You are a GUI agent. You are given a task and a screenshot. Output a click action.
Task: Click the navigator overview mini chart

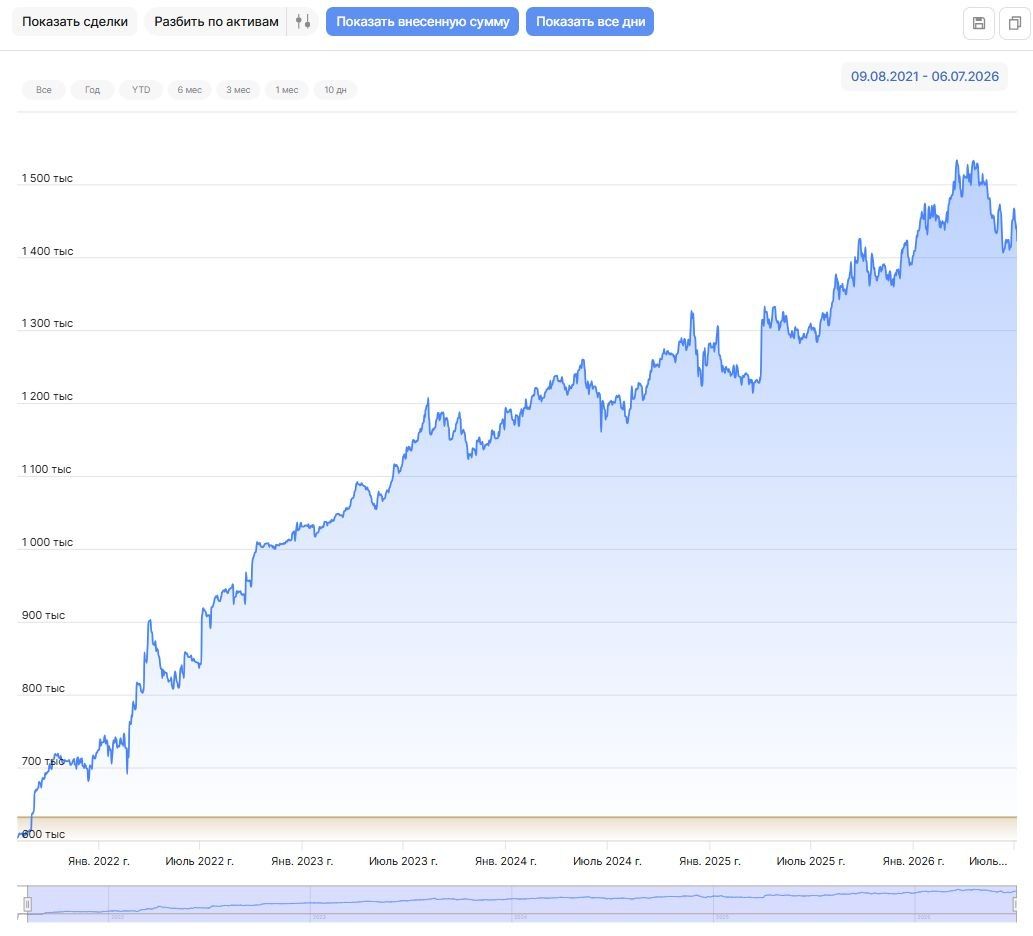(x=522, y=900)
